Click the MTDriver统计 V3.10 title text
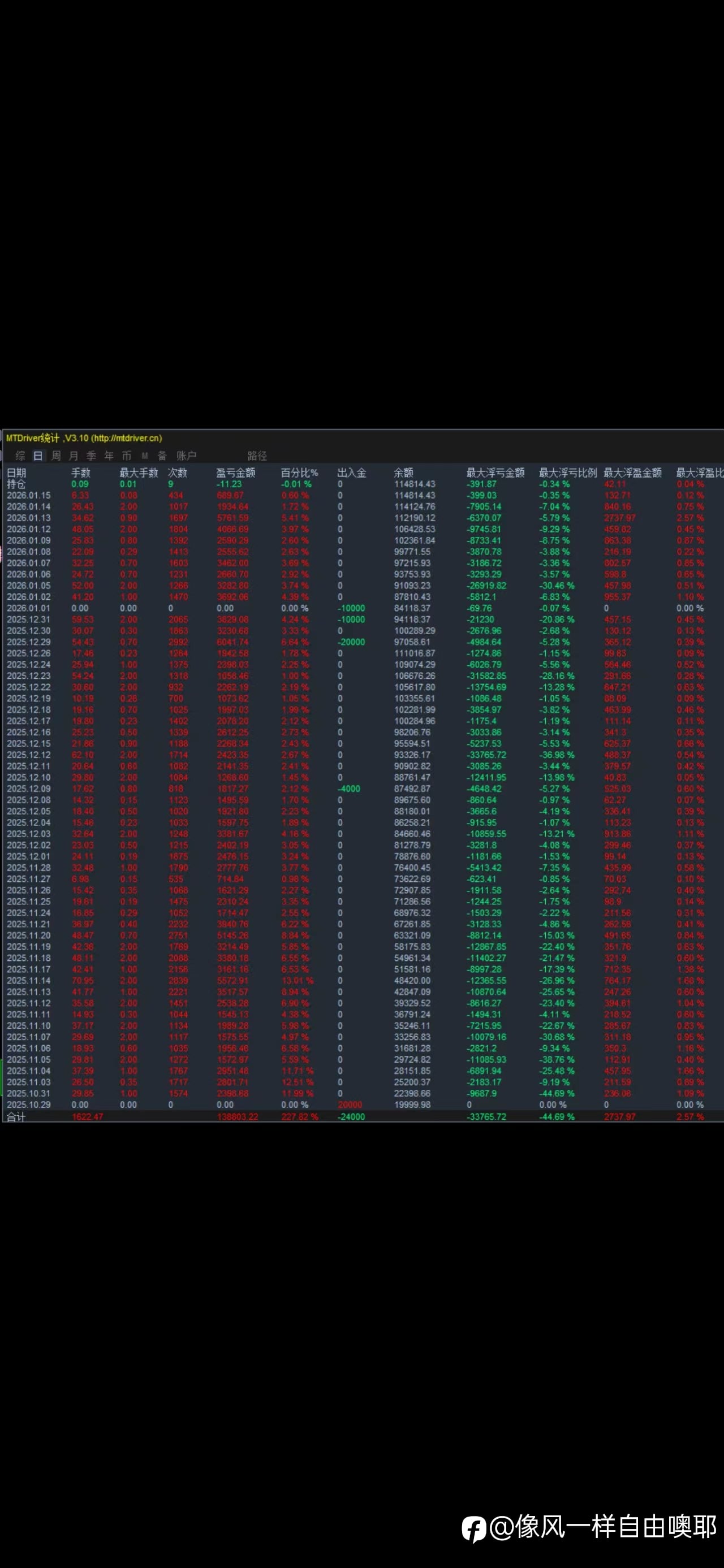 [84, 438]
